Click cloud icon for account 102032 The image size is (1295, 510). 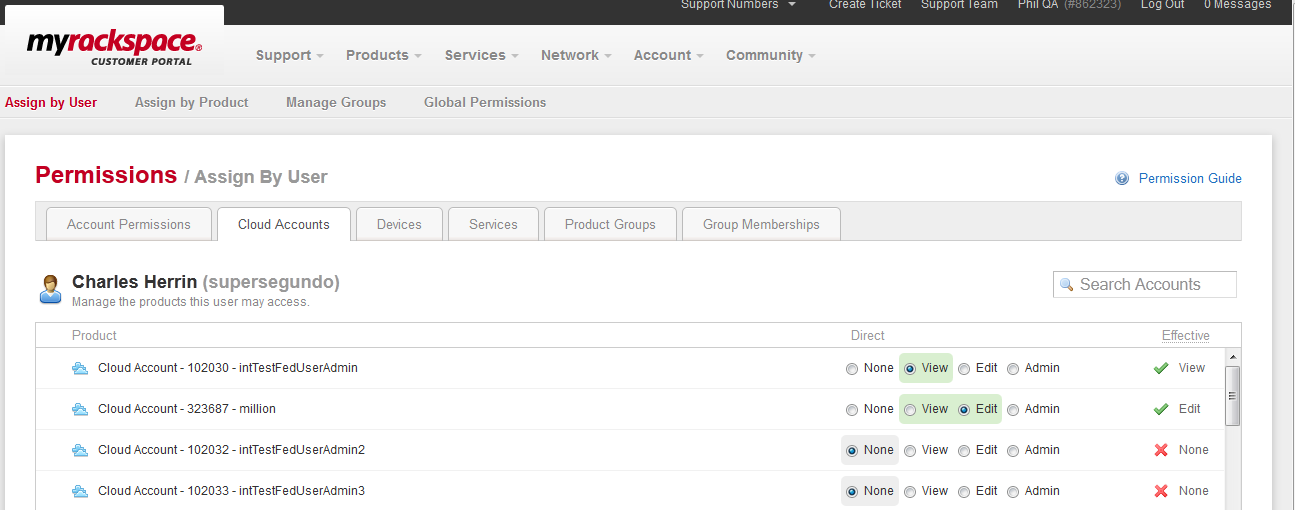point(80,450)
